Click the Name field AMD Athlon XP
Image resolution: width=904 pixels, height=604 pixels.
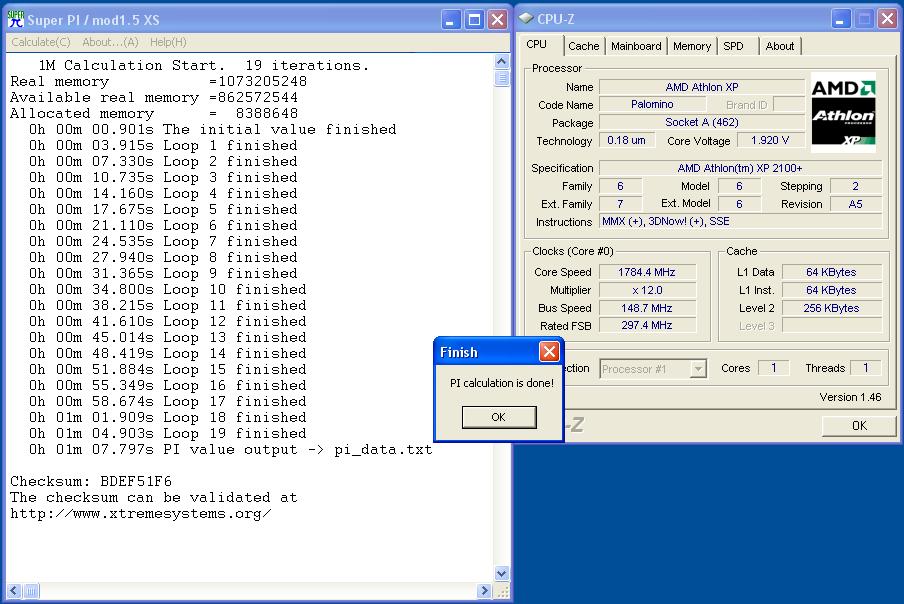(x=702, y=87)
